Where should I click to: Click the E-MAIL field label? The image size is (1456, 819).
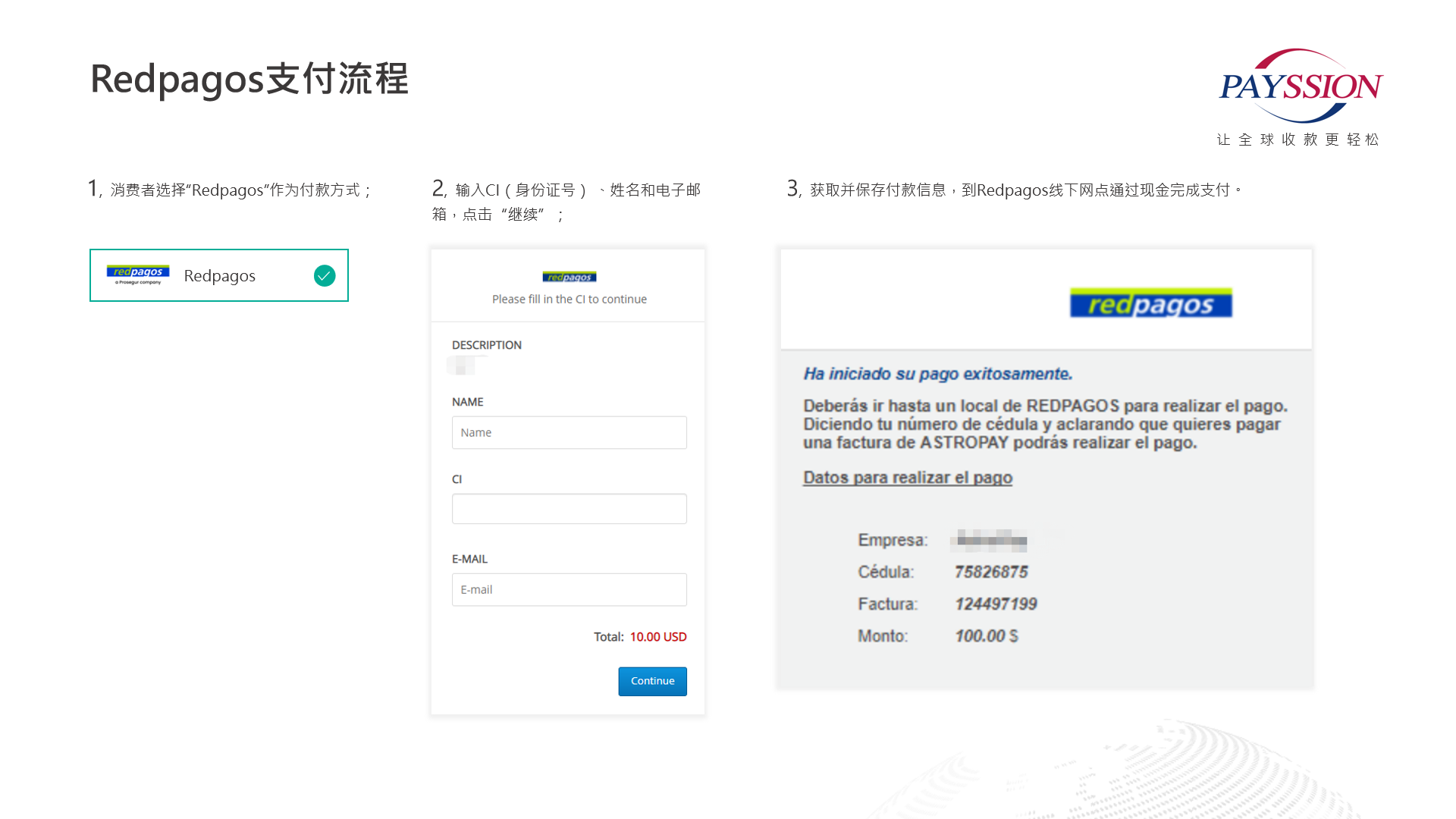click(470, 559)
